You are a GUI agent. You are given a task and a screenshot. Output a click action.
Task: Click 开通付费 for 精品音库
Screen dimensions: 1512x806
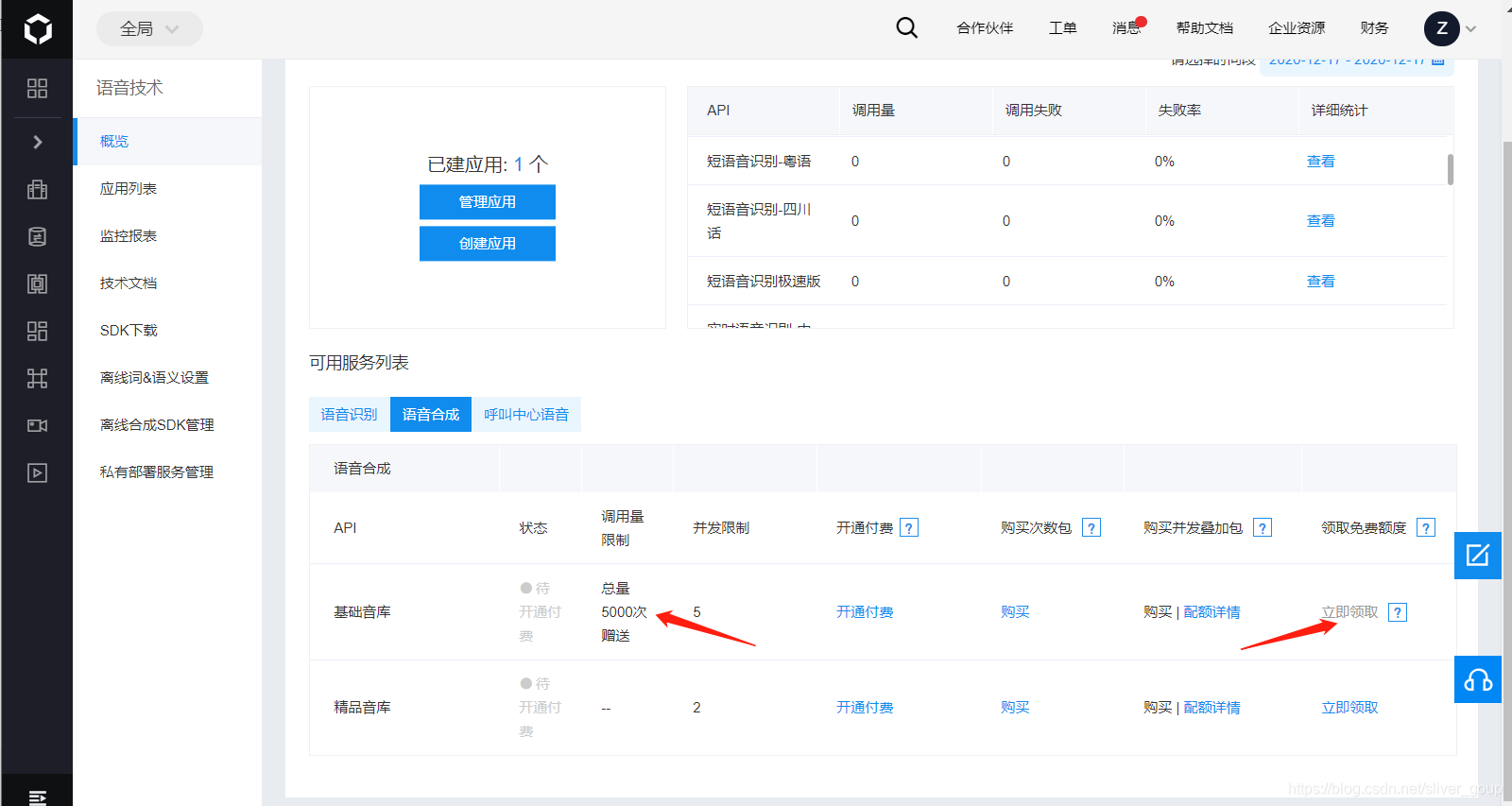tap(865, 708)
